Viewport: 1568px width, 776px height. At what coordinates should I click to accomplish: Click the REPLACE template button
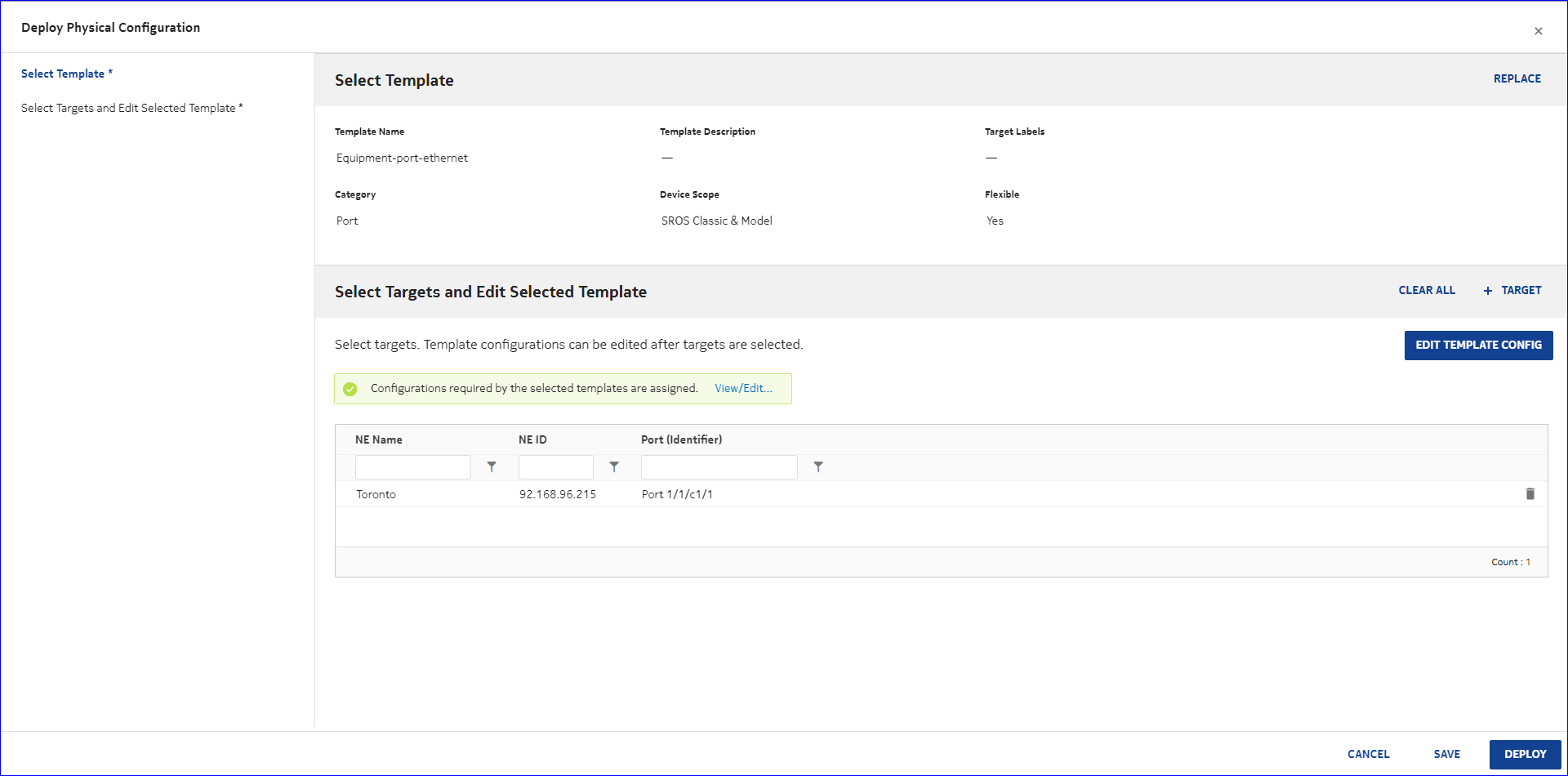[x=1517, y=78]
